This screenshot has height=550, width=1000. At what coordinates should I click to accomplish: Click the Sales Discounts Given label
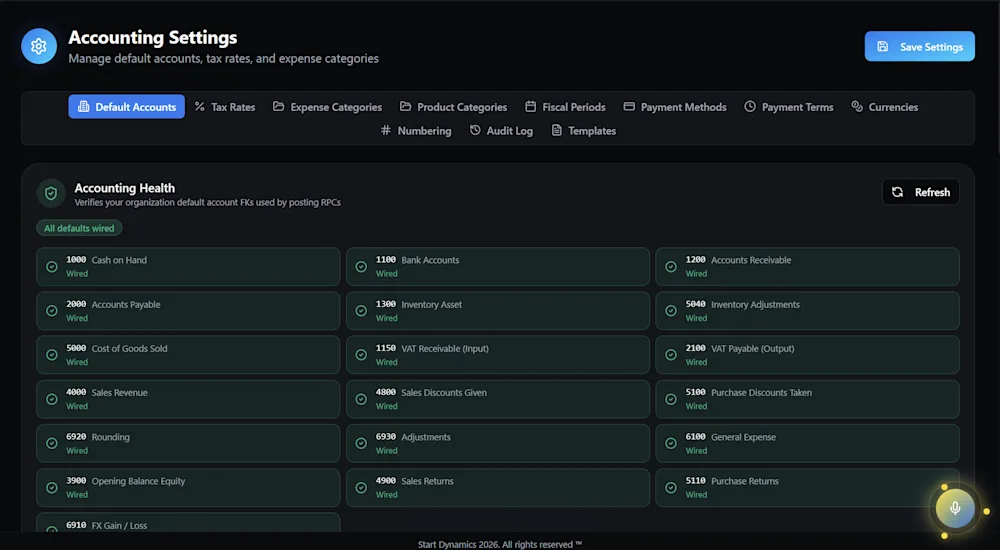click(x=444, y=392)
